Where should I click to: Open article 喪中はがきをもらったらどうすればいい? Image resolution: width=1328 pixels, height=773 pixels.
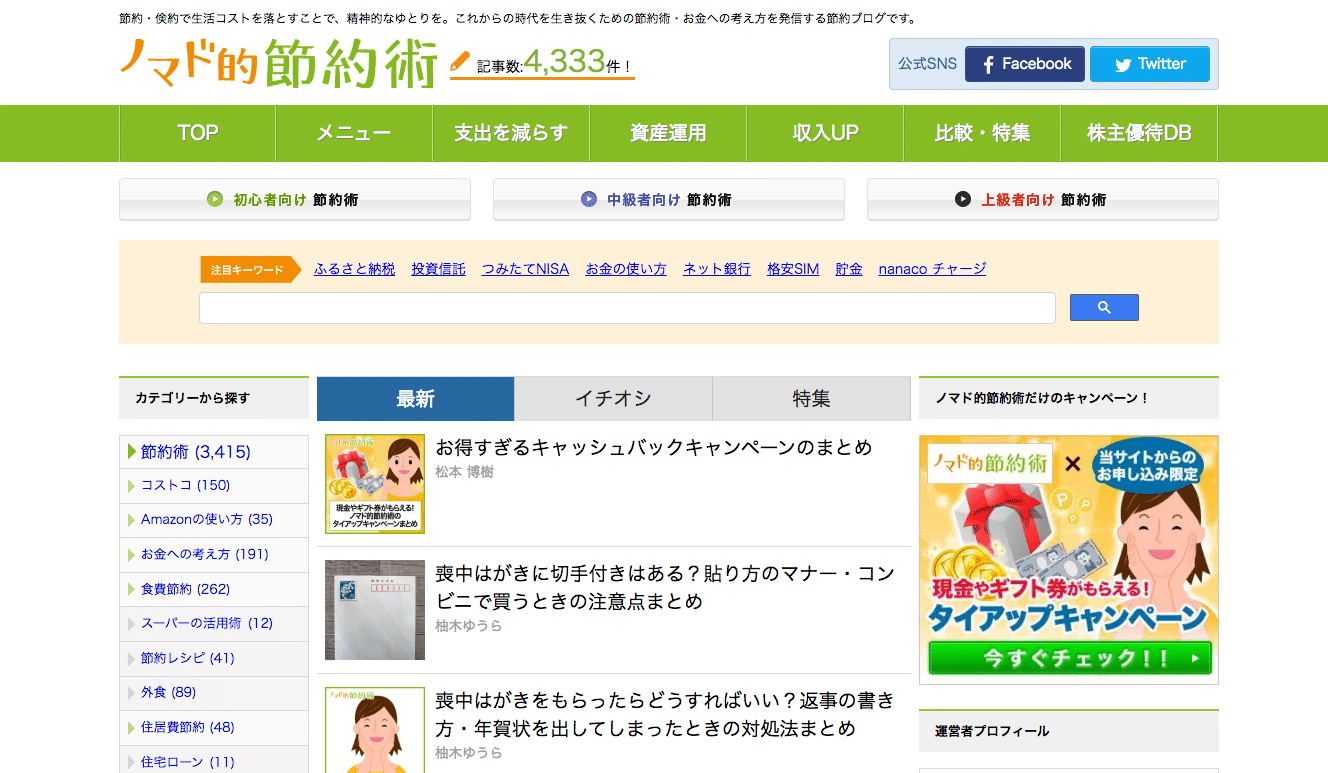click(x=665, y=714)
